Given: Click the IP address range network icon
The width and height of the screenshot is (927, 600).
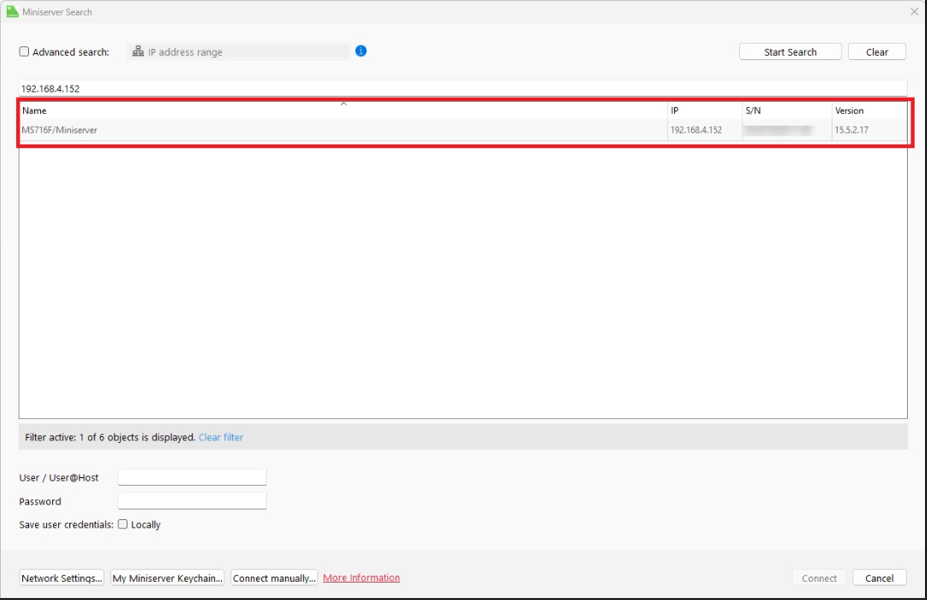Looking at the screenshot, I should pyautogui.click(x=138, y=52).
